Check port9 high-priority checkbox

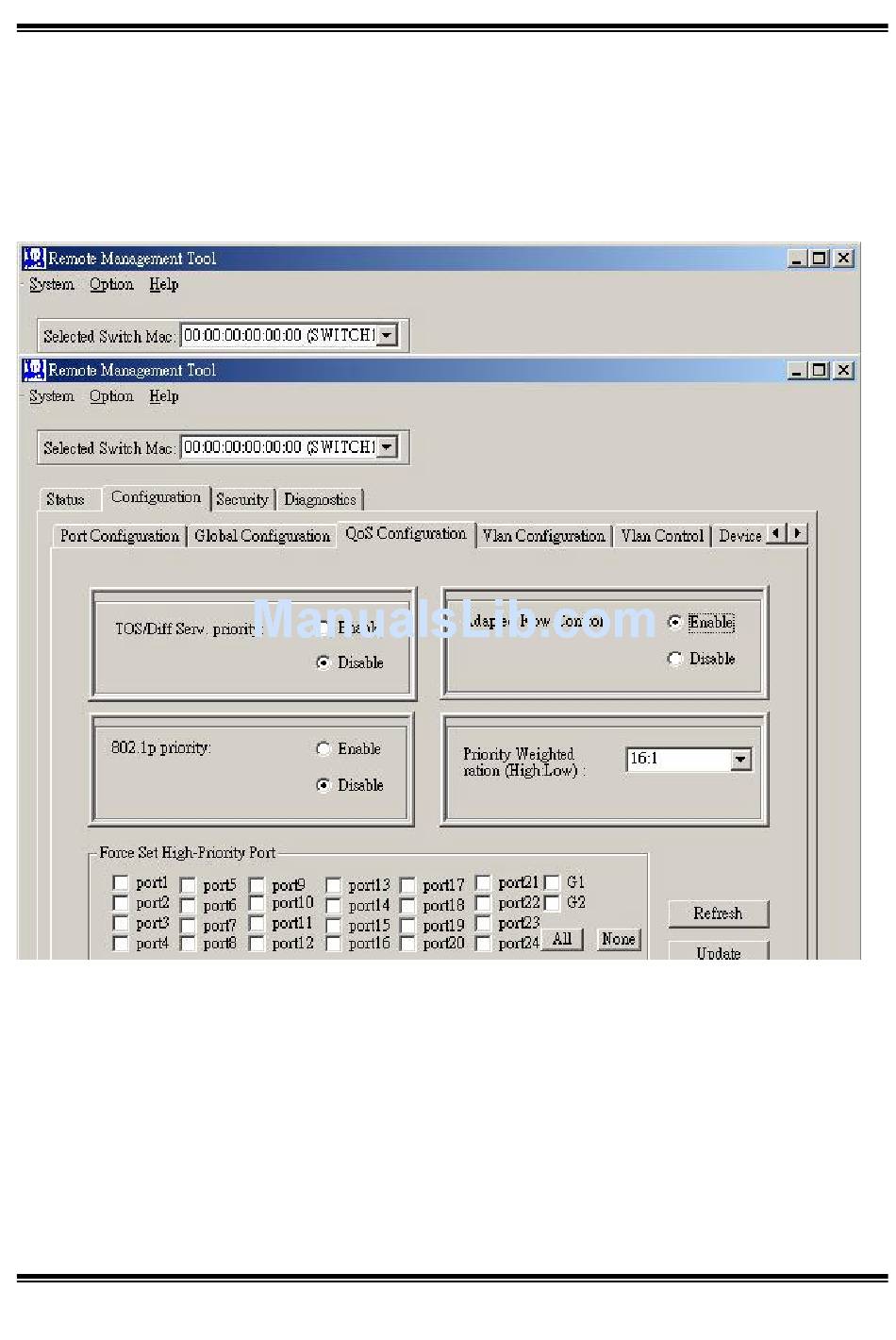pos(257,885)
